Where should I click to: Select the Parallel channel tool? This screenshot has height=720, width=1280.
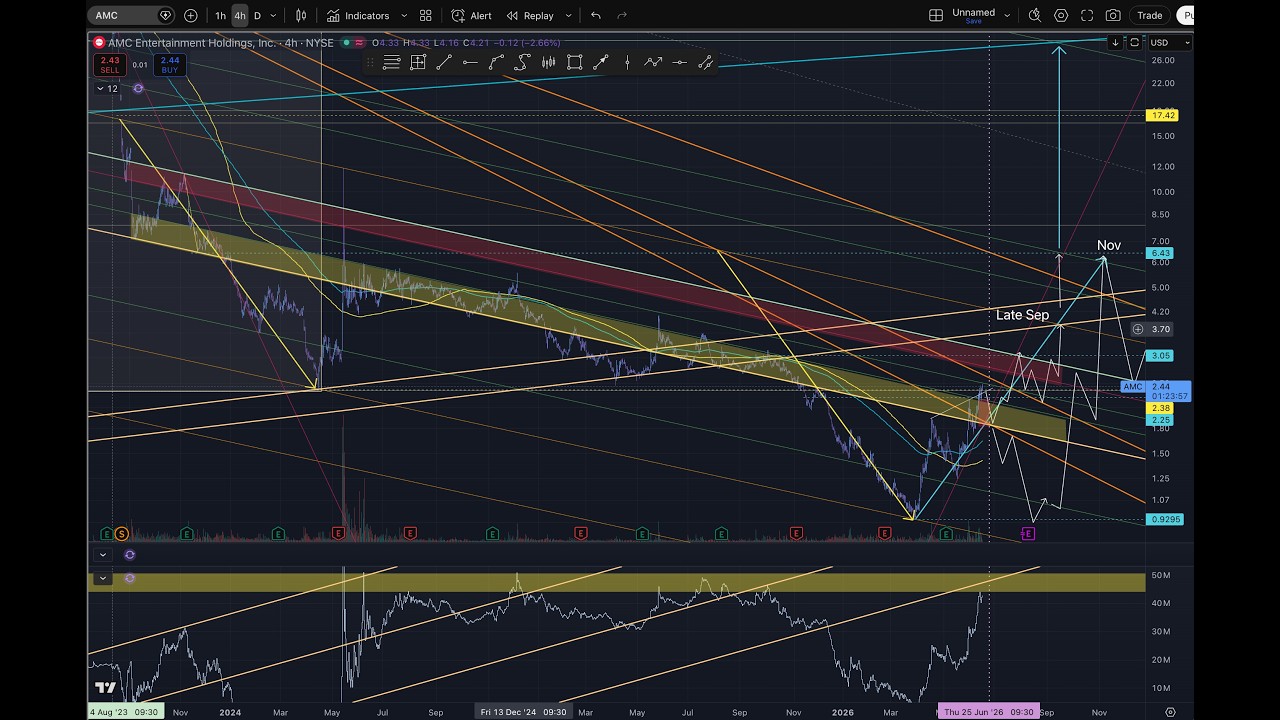click(705, 62)
